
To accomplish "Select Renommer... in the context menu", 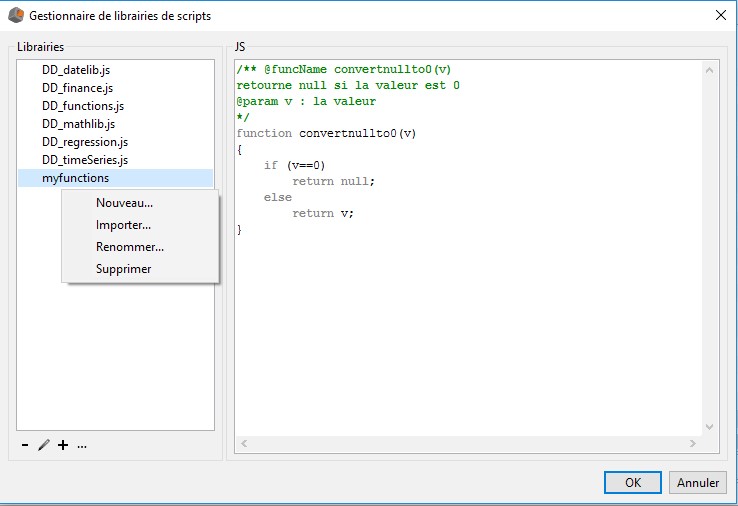I will (129, 247).
